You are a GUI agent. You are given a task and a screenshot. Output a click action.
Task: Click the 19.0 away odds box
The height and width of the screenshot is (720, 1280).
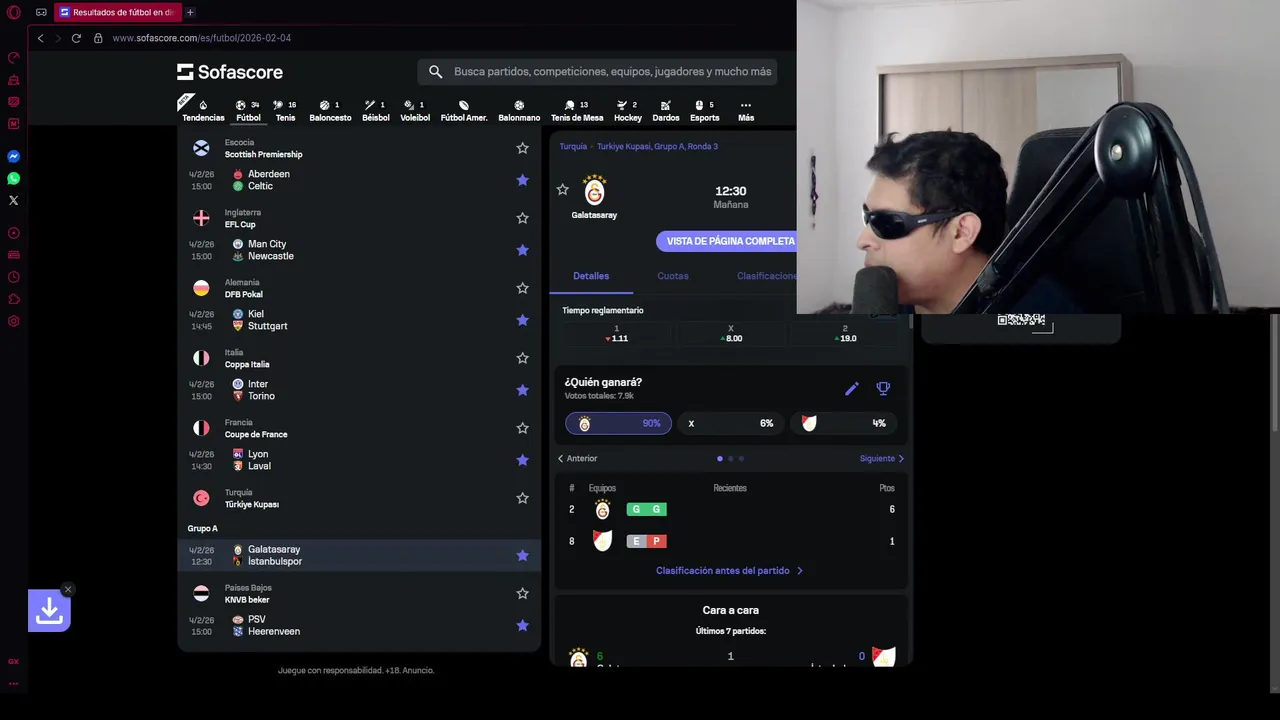click(x=845, y=333)
